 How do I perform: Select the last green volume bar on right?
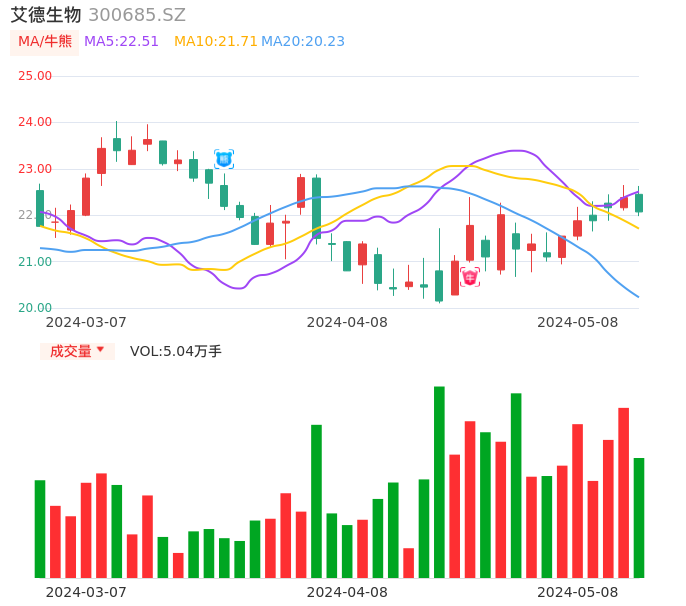[639, 518]
